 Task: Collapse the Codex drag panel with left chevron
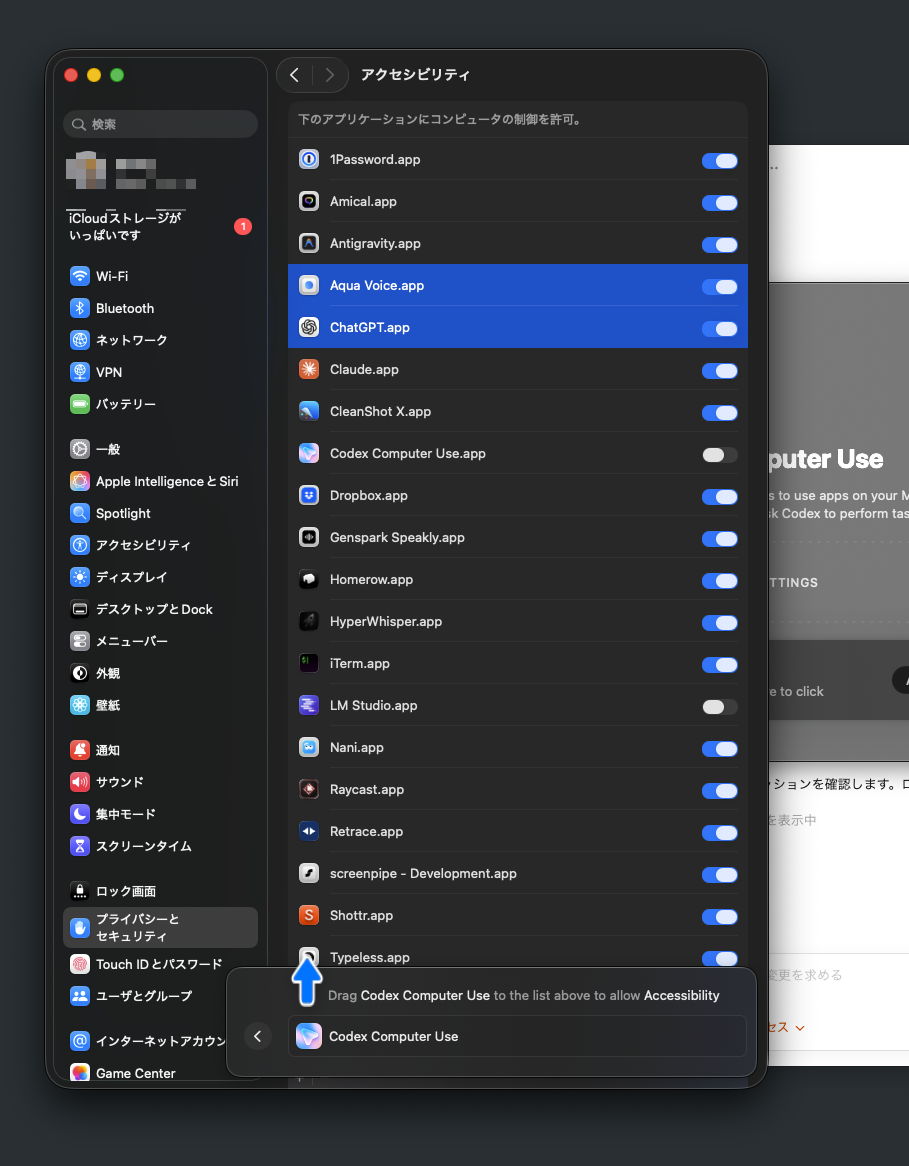pos(257,1036)
